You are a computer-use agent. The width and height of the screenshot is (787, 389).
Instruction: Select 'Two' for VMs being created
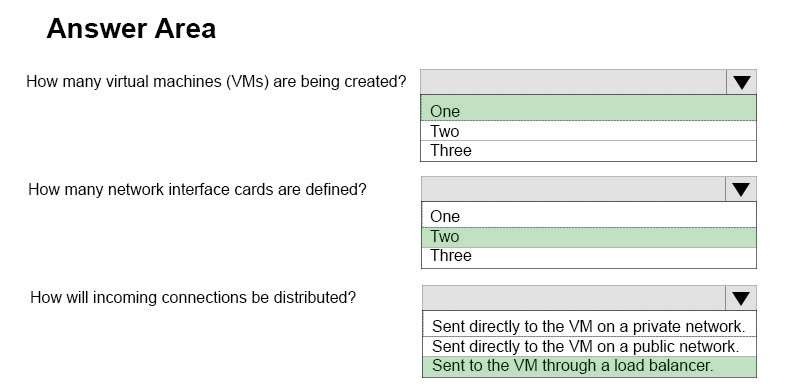[x=588, y=131]
